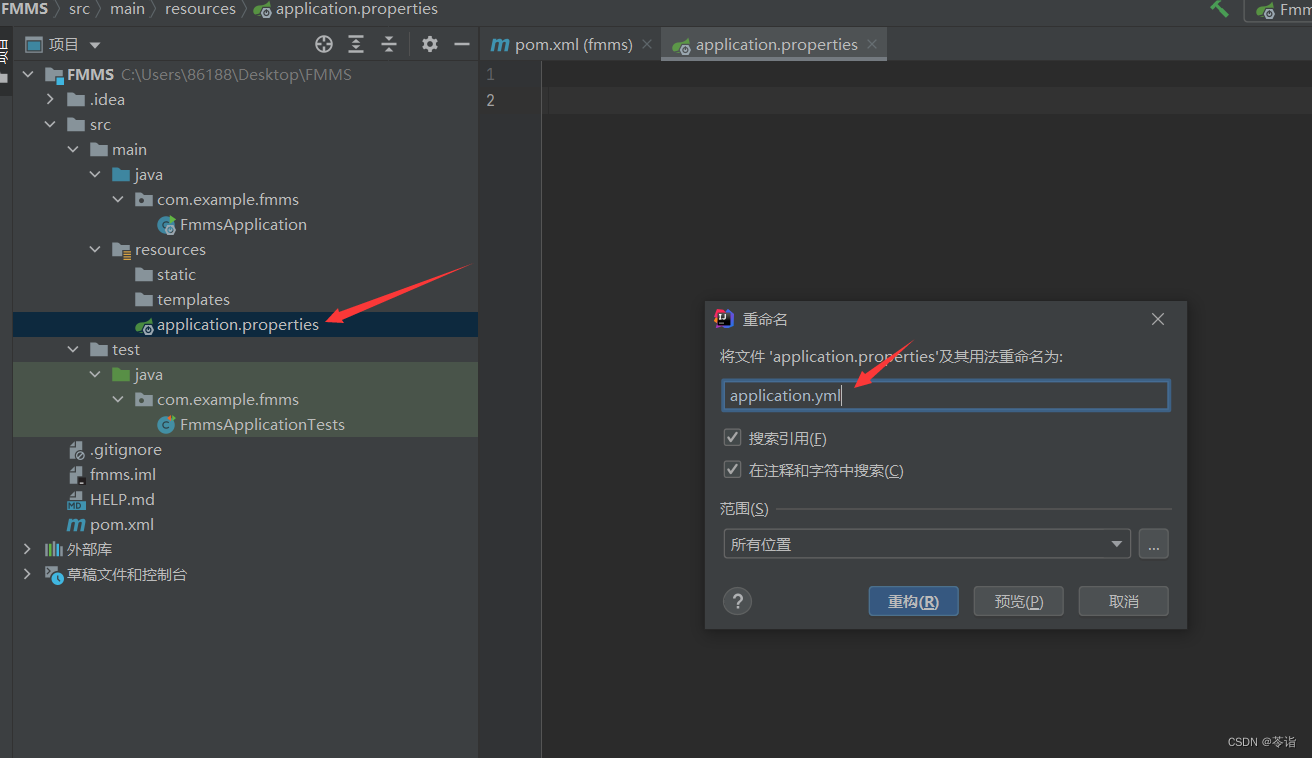Click the Refactor (重构) button

pyautogui.click(x=913, y=601)
